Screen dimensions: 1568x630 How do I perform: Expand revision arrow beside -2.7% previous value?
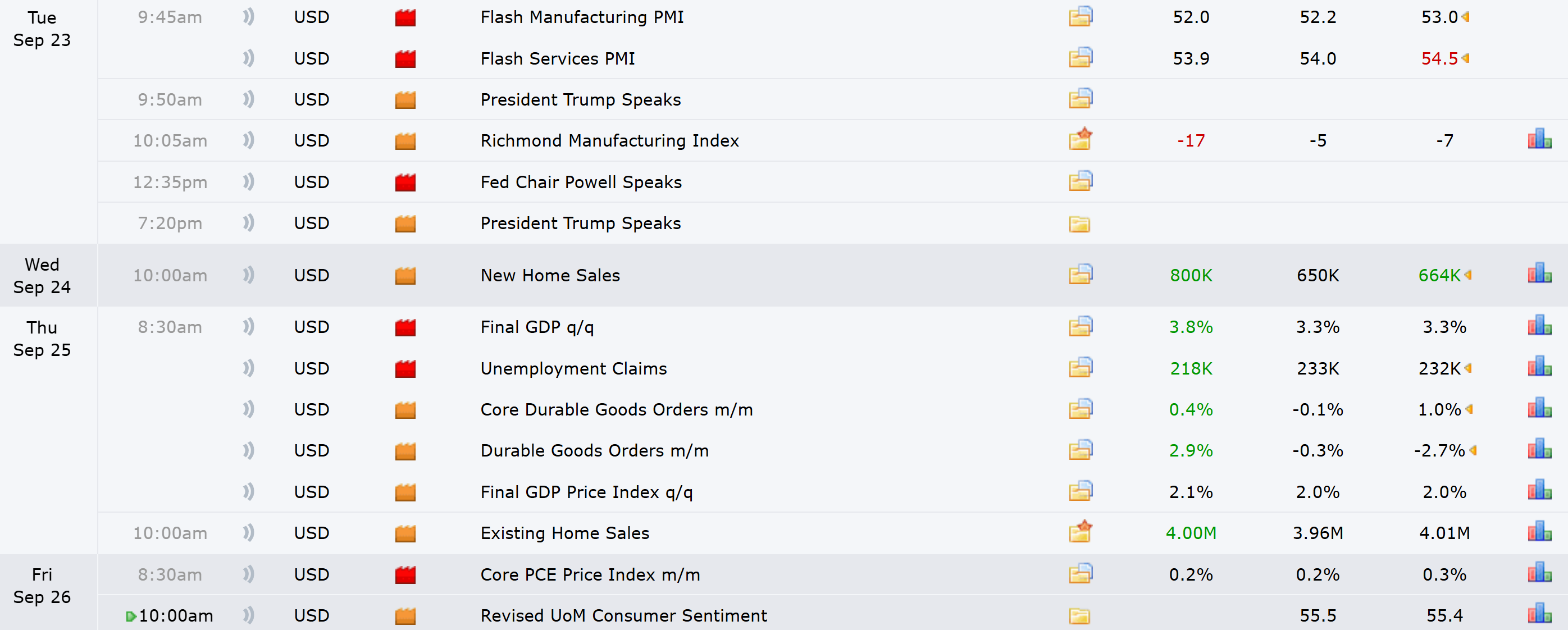[x=1473, y=450]
